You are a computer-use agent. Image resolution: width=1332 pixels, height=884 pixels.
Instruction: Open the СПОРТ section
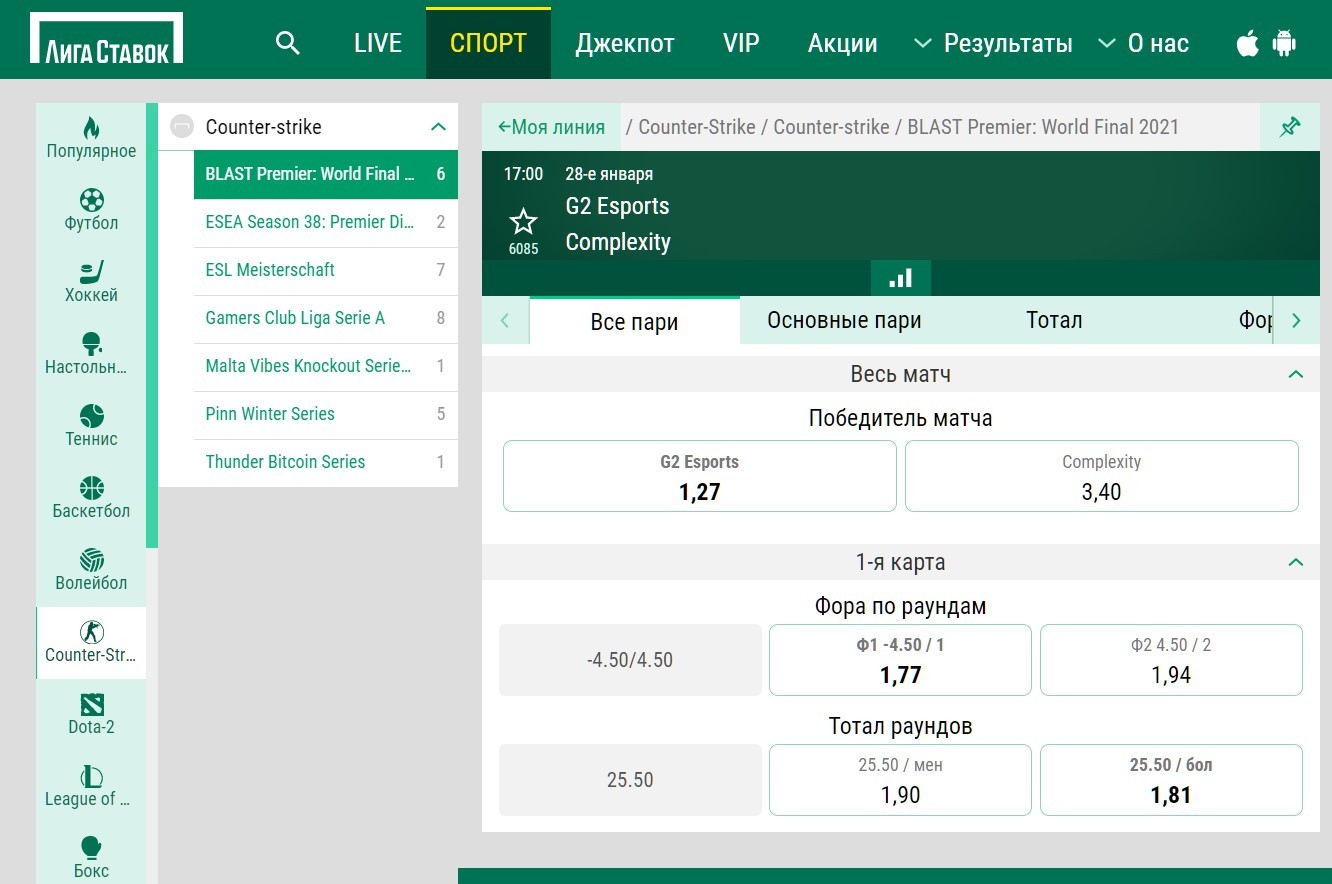coord(488,43)
